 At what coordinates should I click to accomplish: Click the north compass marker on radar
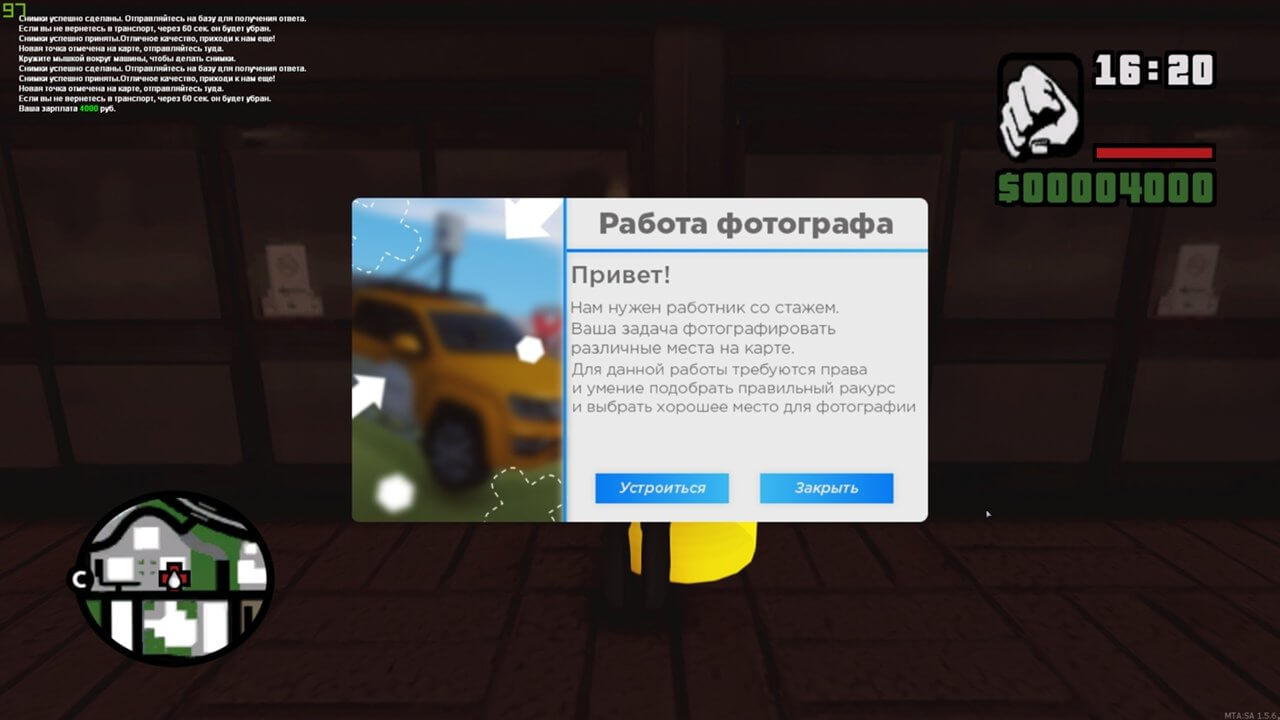click(x=80, y=579)
